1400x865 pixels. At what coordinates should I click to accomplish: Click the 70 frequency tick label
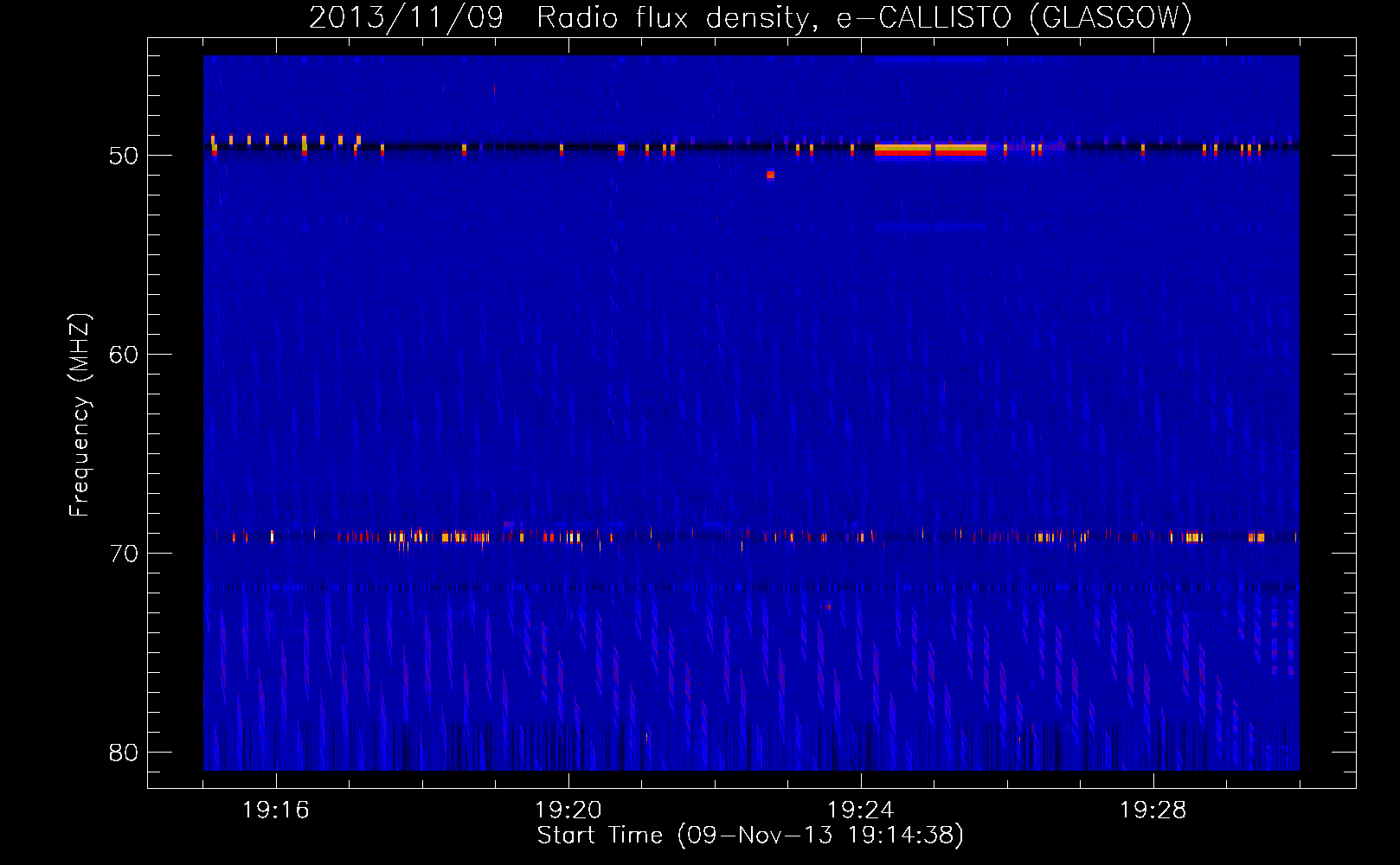point(124,554)
